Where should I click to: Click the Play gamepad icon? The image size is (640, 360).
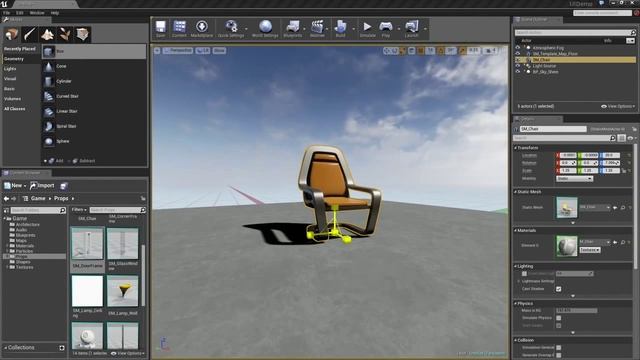386,29
